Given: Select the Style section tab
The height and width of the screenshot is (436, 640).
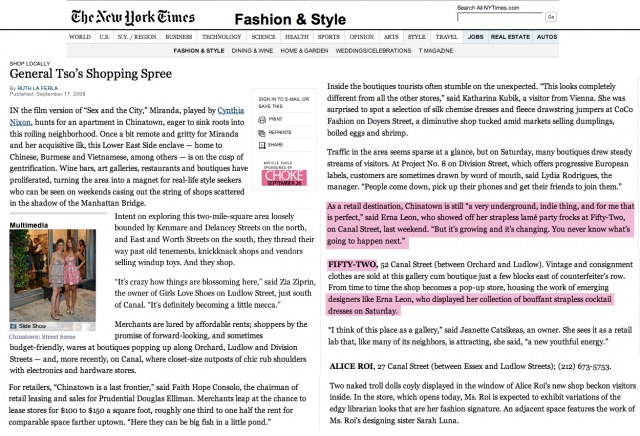Looking at the screenshot, I should pyautogui.click(x=417, y=37).
